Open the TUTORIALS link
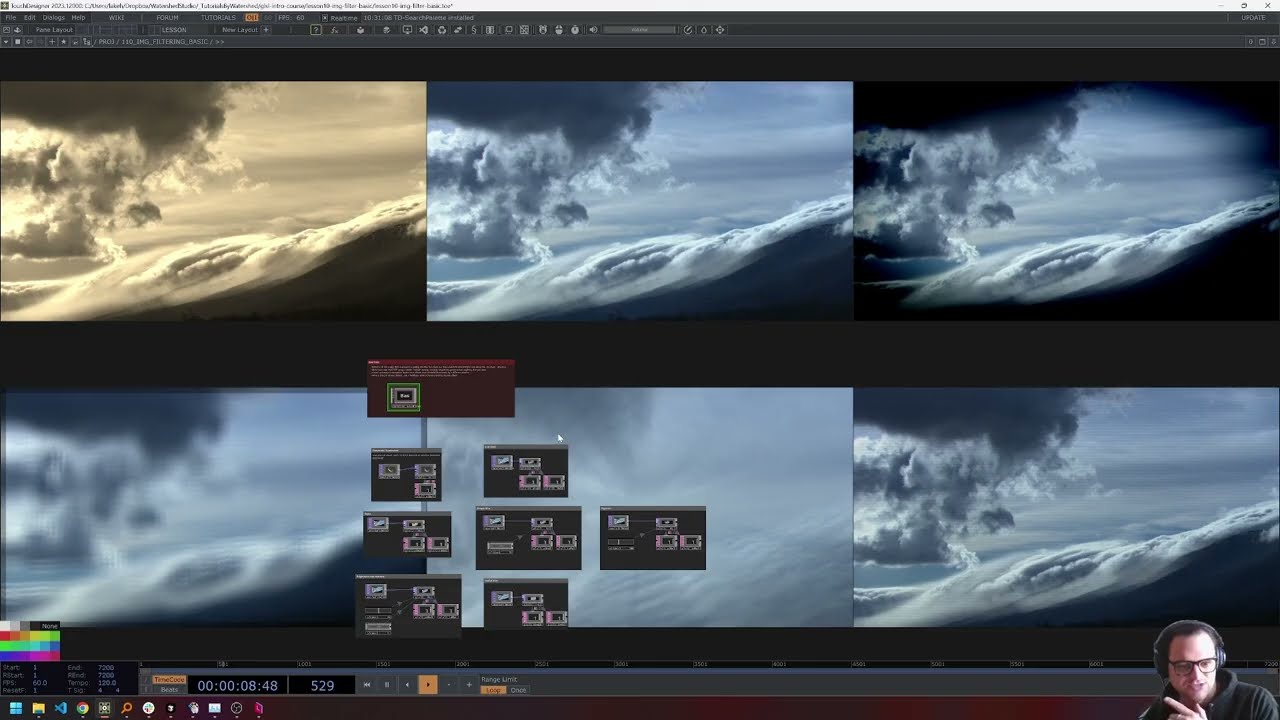 coord(218,17)
